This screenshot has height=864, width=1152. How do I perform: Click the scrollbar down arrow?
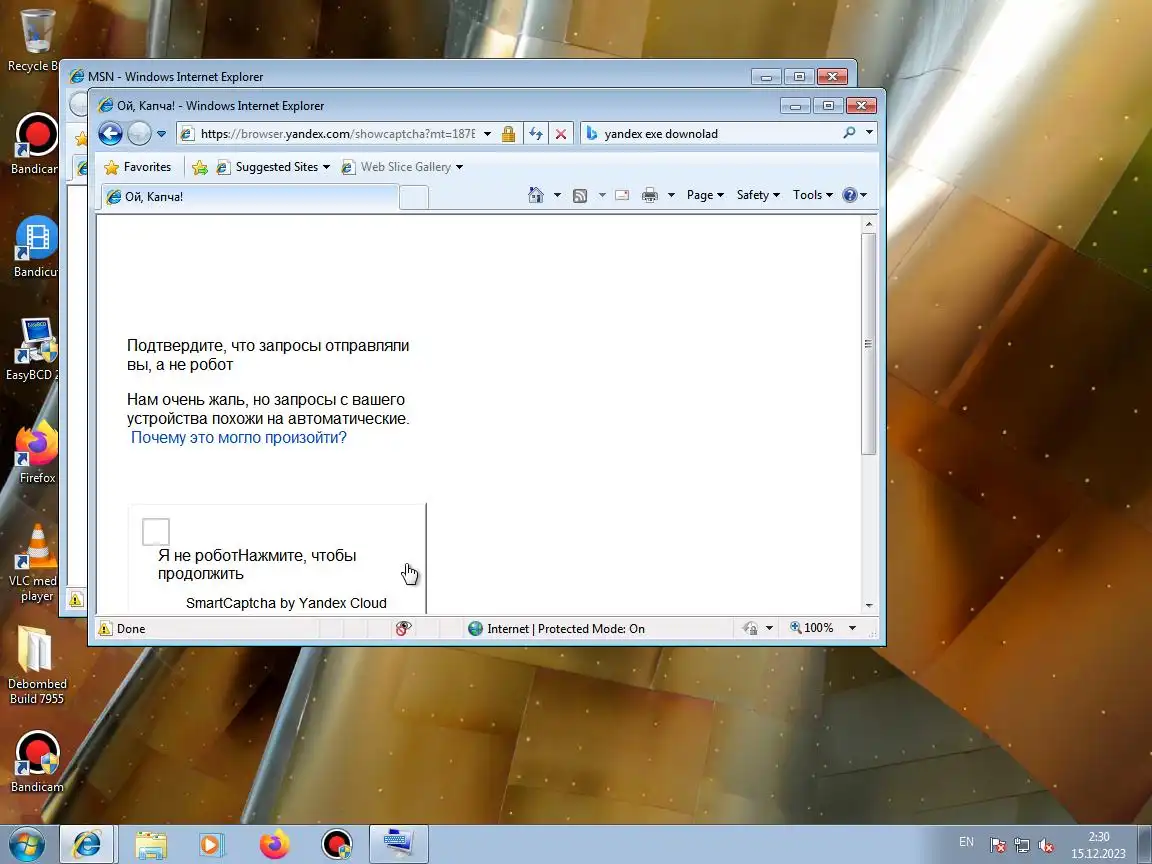869,606
